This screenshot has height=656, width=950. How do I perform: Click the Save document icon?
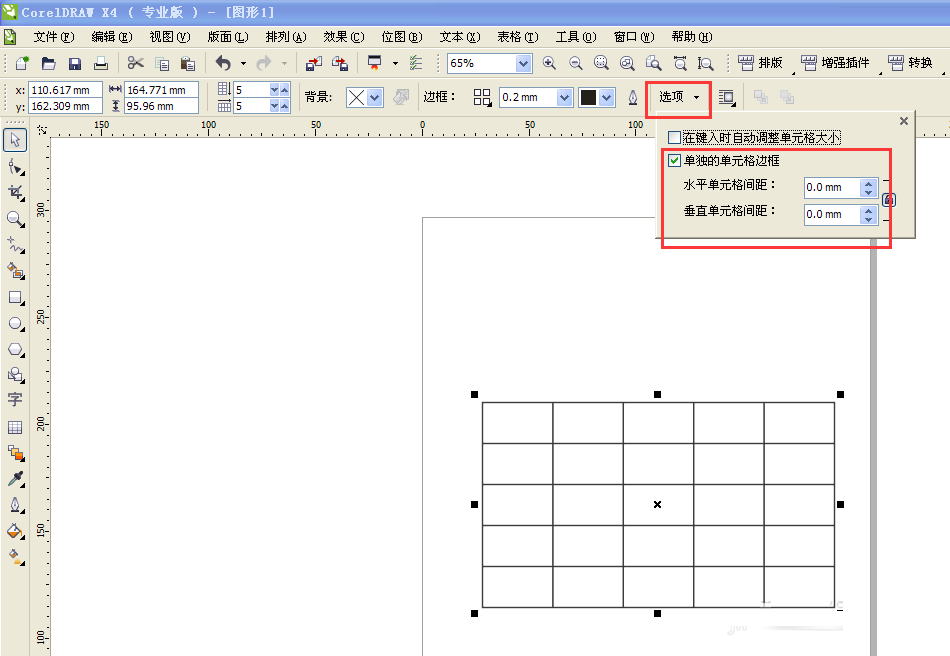[74, 62]
